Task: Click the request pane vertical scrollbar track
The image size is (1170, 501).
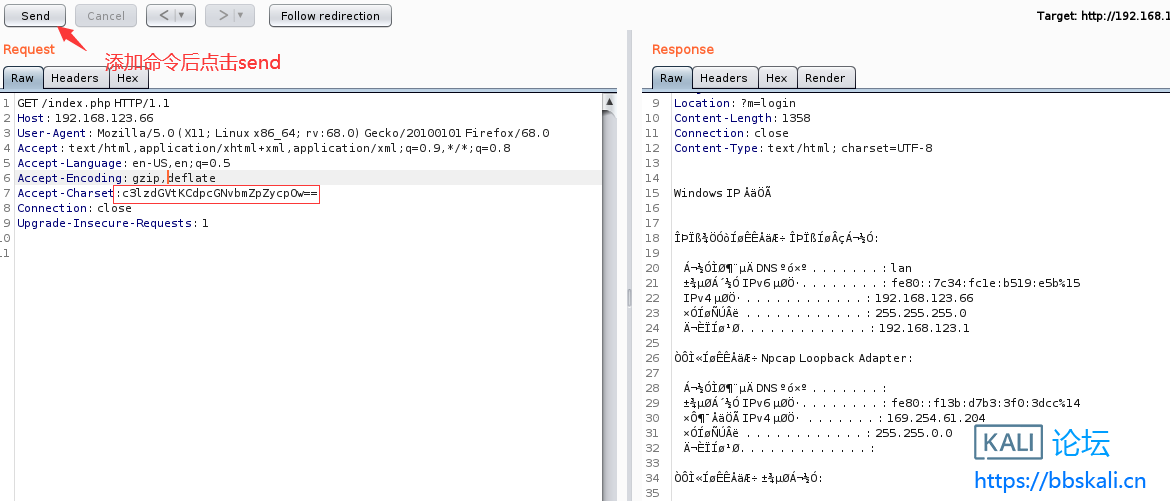Action: tap(609, 300)
